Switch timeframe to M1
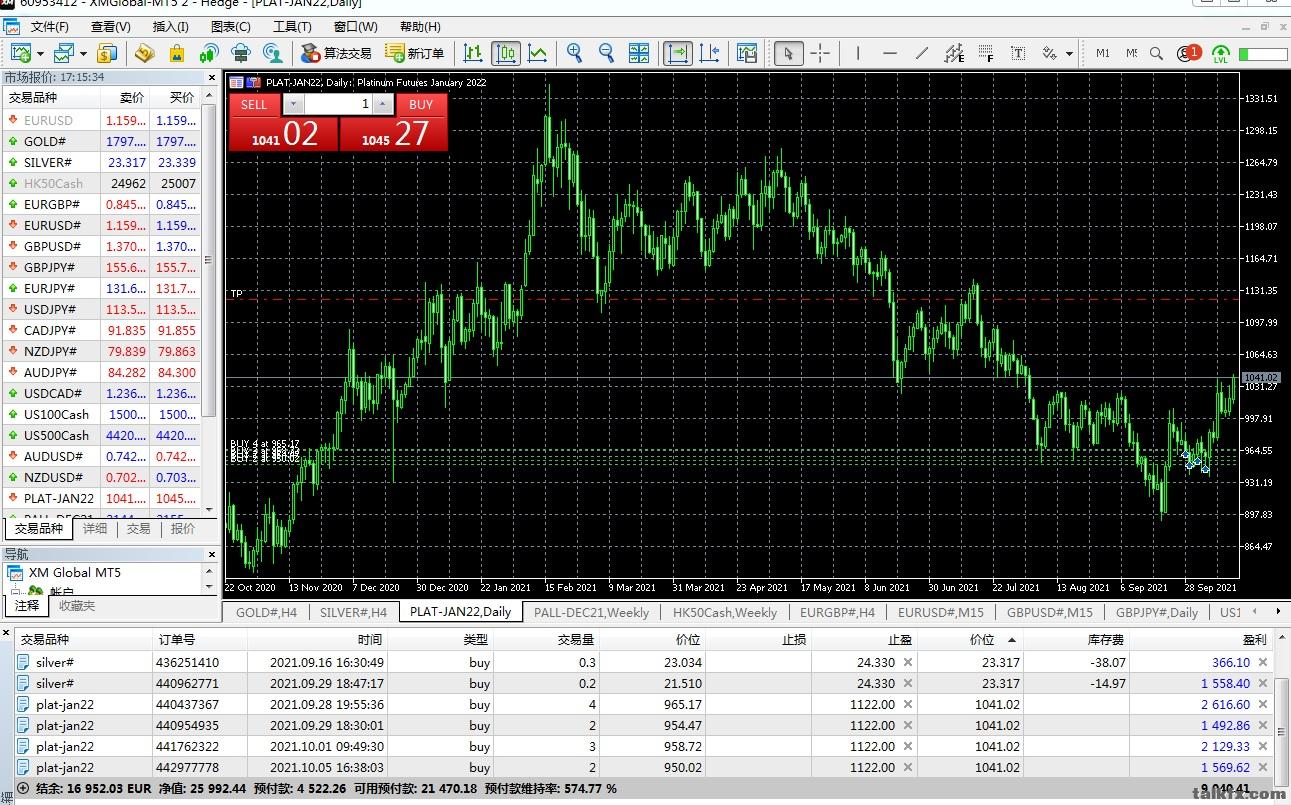 pyautogui.click(x=1103, y=53)
